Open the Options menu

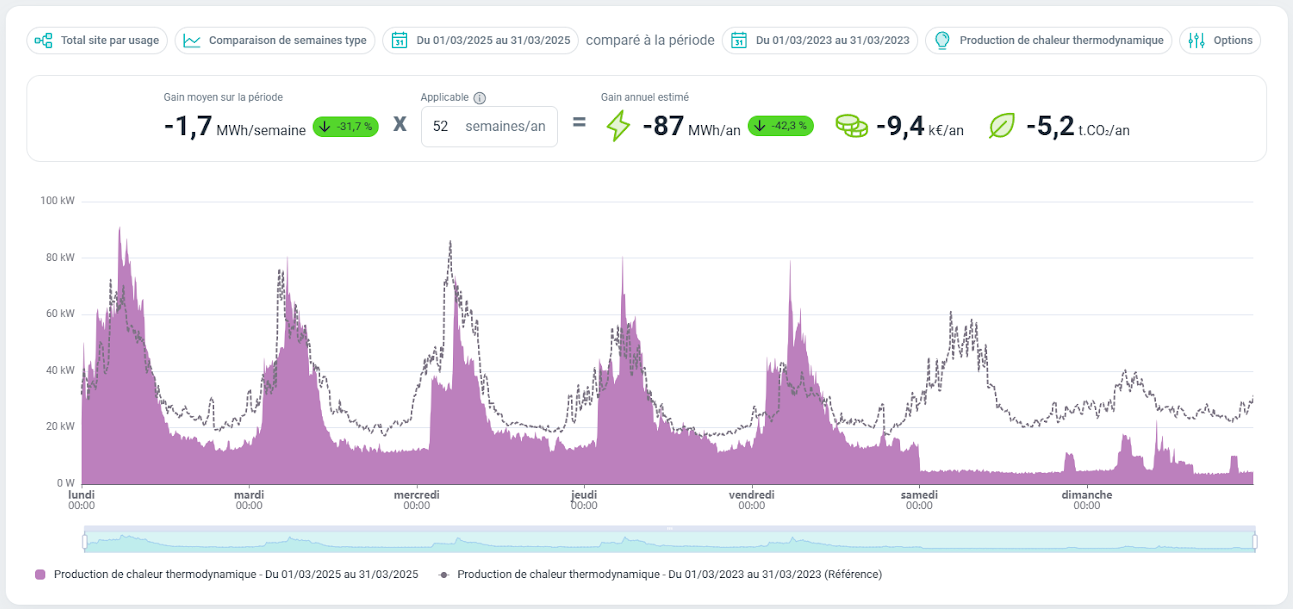tap(1232, 41)
